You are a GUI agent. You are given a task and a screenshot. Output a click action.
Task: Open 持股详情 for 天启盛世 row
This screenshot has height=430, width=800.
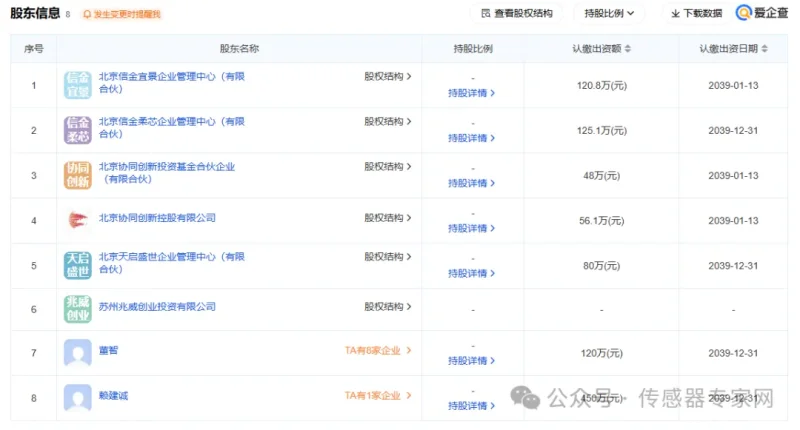tap(471, 273)
